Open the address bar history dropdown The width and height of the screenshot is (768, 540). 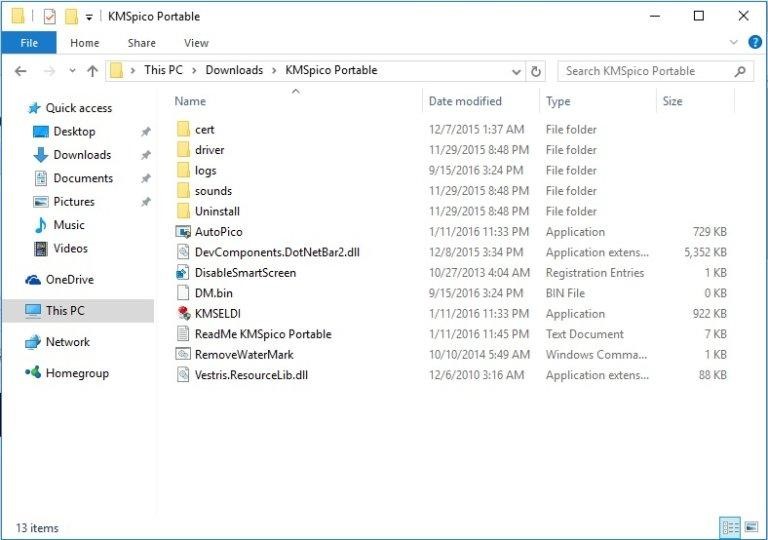tap(516, 71)
